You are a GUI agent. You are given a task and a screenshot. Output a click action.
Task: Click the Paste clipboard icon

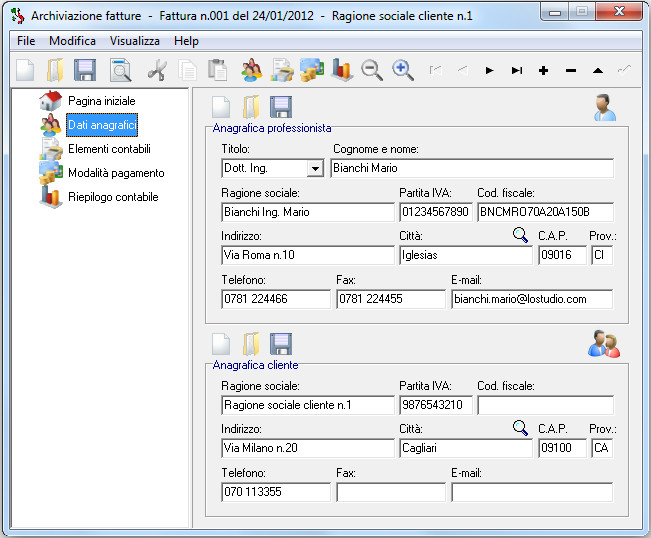tap(218, 70)
